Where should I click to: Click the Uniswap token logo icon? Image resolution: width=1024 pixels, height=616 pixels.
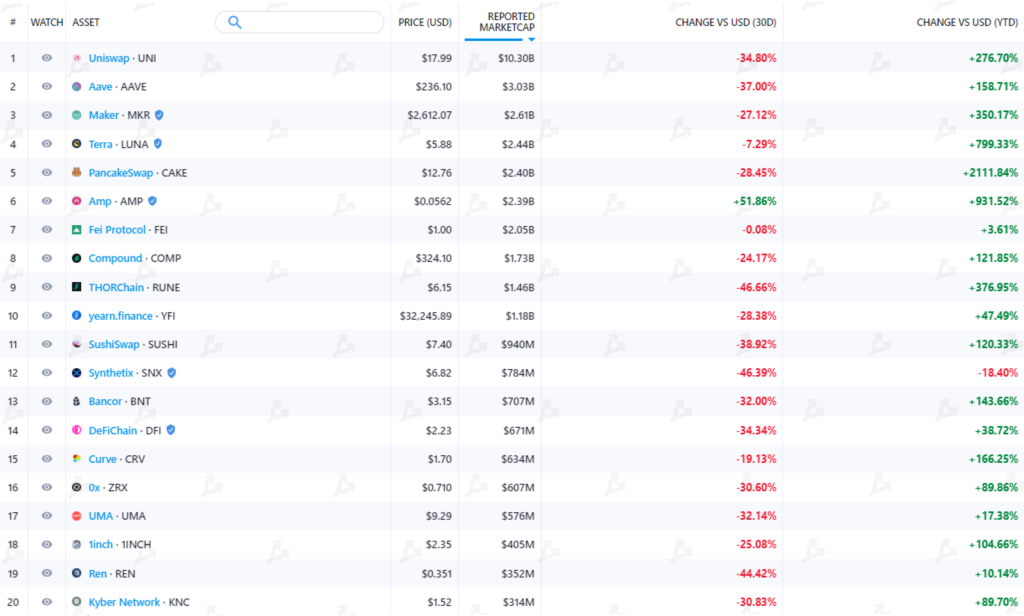point(77,58)
